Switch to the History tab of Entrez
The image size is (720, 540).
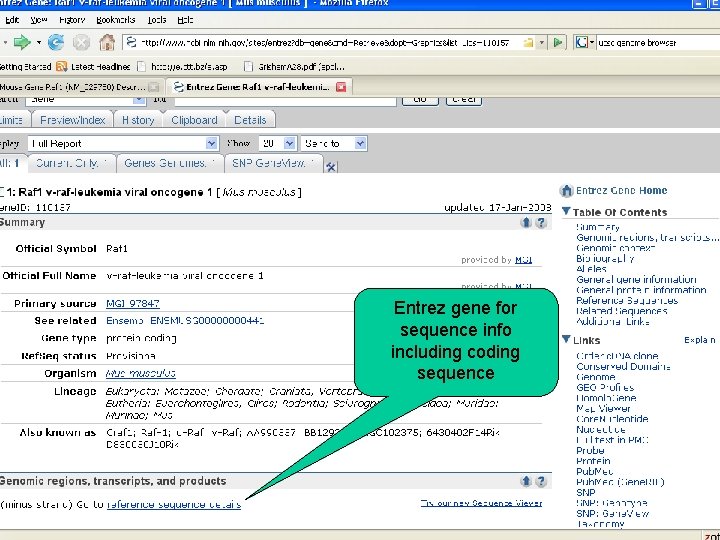tap(138, 120)
